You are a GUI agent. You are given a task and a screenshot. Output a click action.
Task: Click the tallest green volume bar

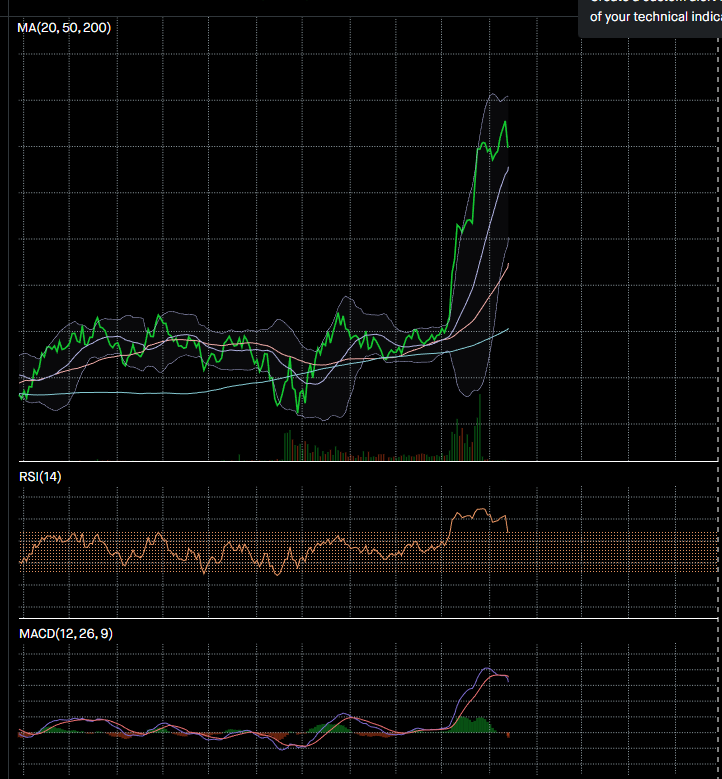(480, 427)
